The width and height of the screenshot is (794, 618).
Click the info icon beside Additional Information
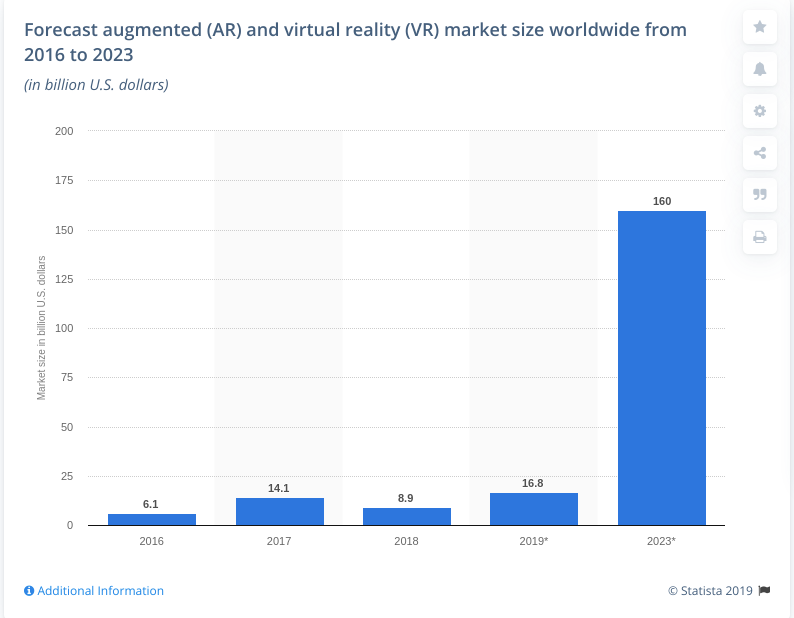click(x=29, y=591)
